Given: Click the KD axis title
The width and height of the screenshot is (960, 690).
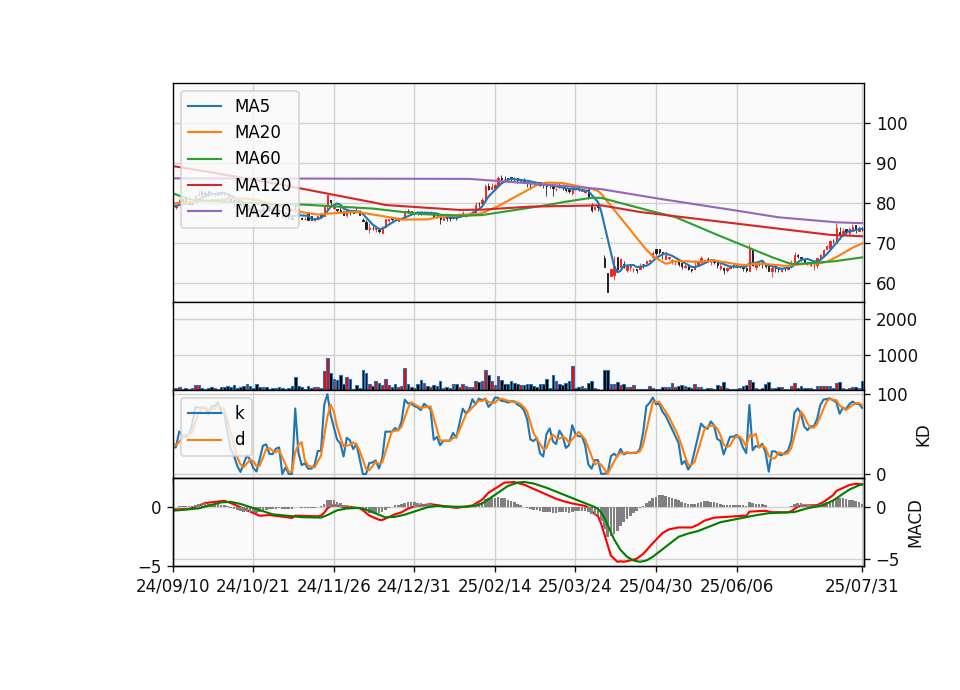Looking at the screenshot, I should coord(923,436).
